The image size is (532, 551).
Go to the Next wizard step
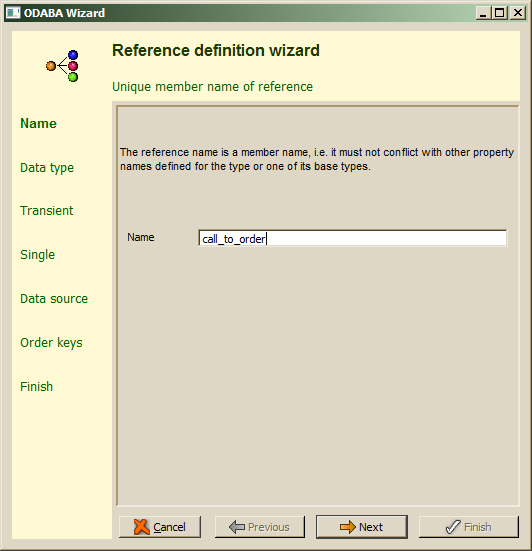click(362, 527)
